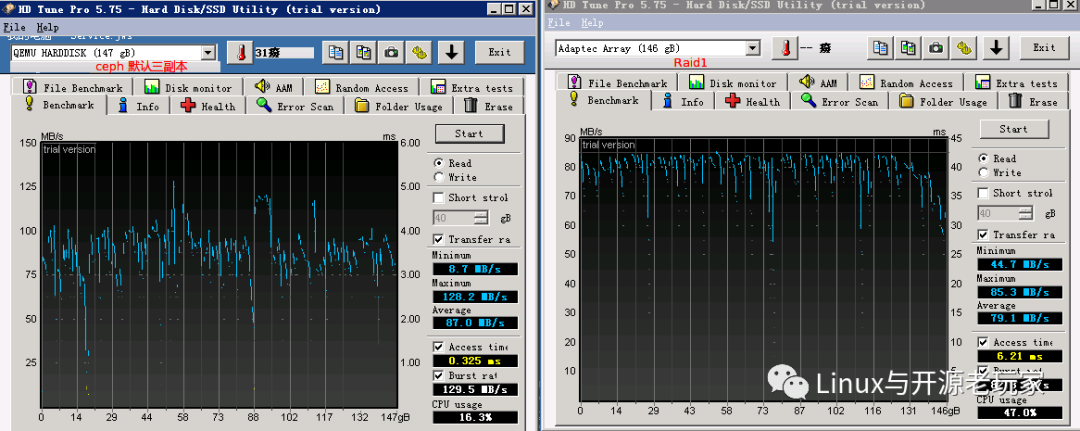Copy text to clipboard in right window toolbar
The image size is (1080, 431).
point(881,48)
